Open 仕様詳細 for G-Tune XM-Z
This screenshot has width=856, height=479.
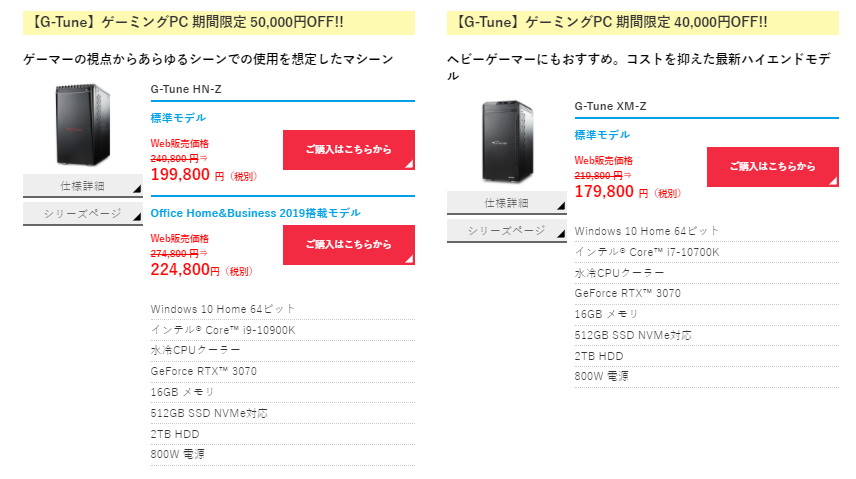[507, 203]
